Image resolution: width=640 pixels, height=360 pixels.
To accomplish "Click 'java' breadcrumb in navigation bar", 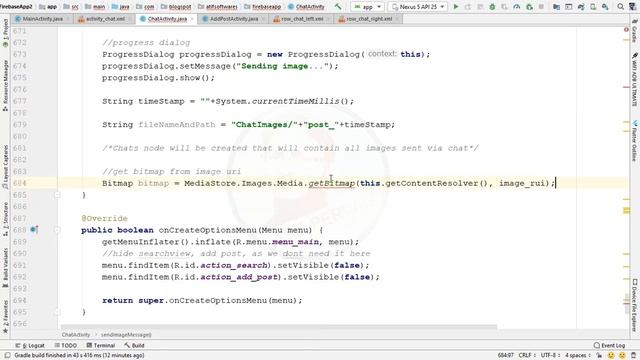I will (120, 7).
